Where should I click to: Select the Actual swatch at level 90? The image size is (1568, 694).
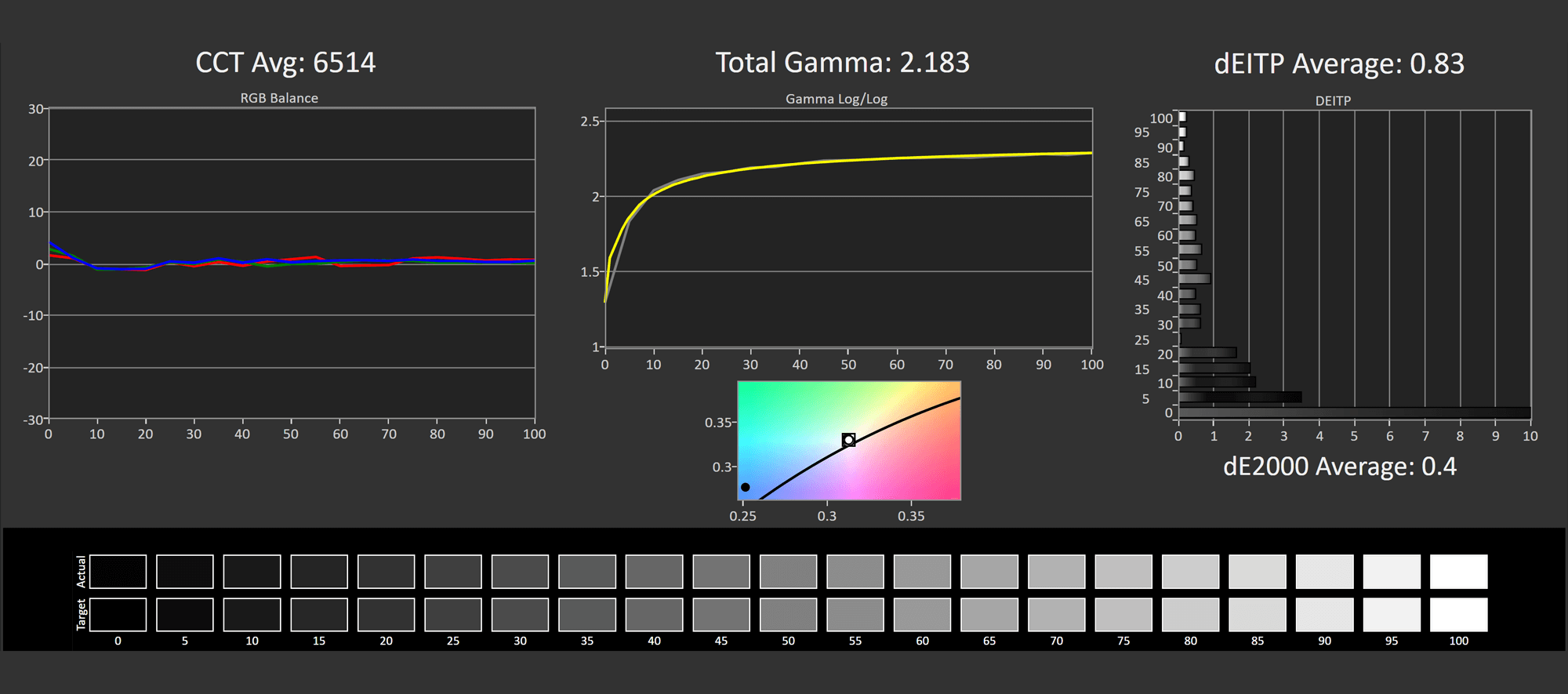coord(1324,572)
